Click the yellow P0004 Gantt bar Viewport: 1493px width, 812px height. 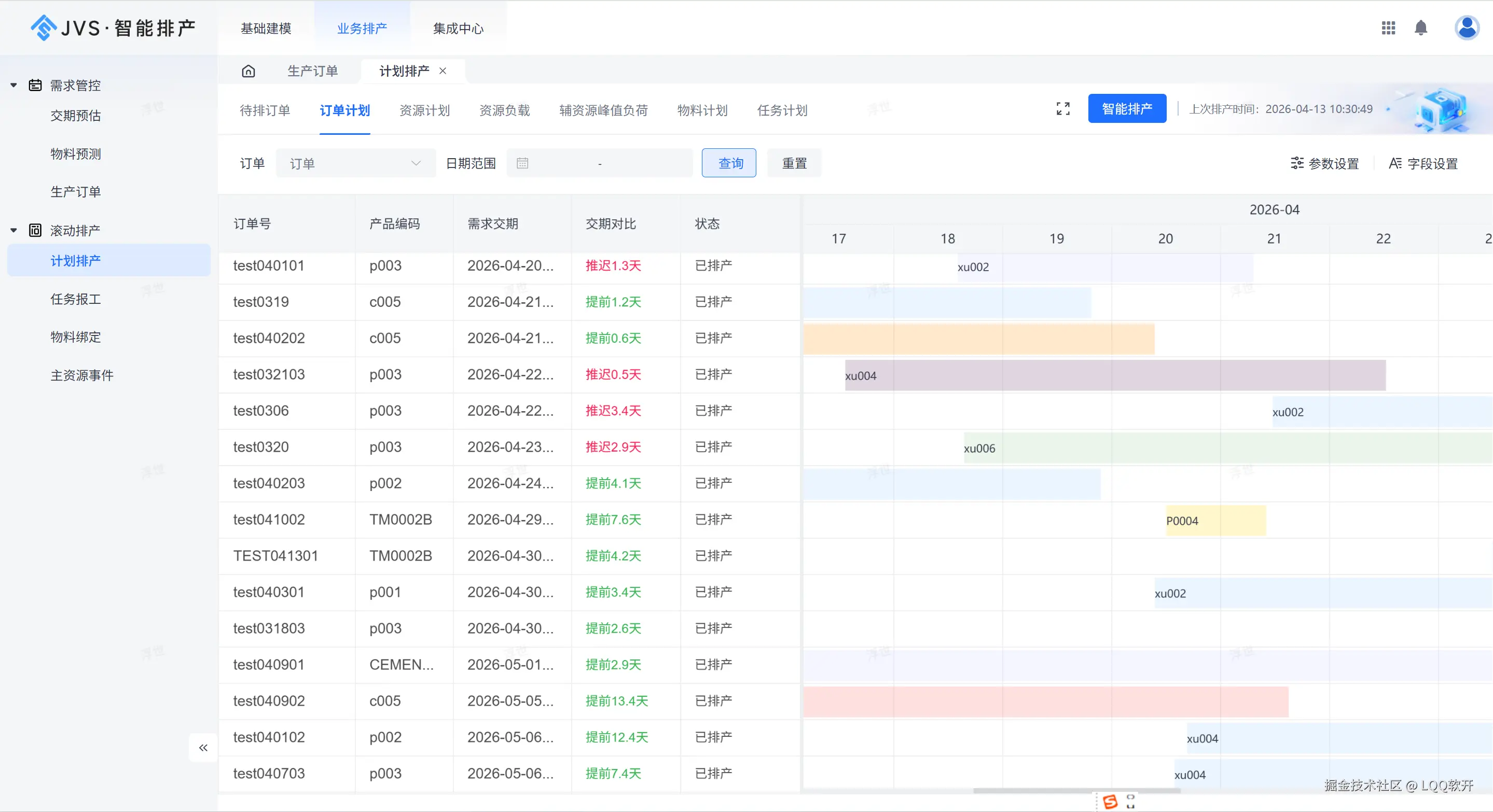pos(1215,521)
